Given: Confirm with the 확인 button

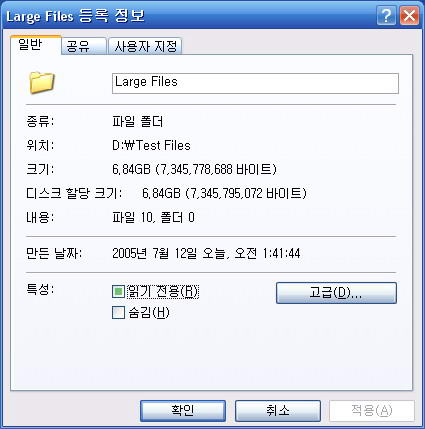Looking at the screenshot, I should coord(183,411).
